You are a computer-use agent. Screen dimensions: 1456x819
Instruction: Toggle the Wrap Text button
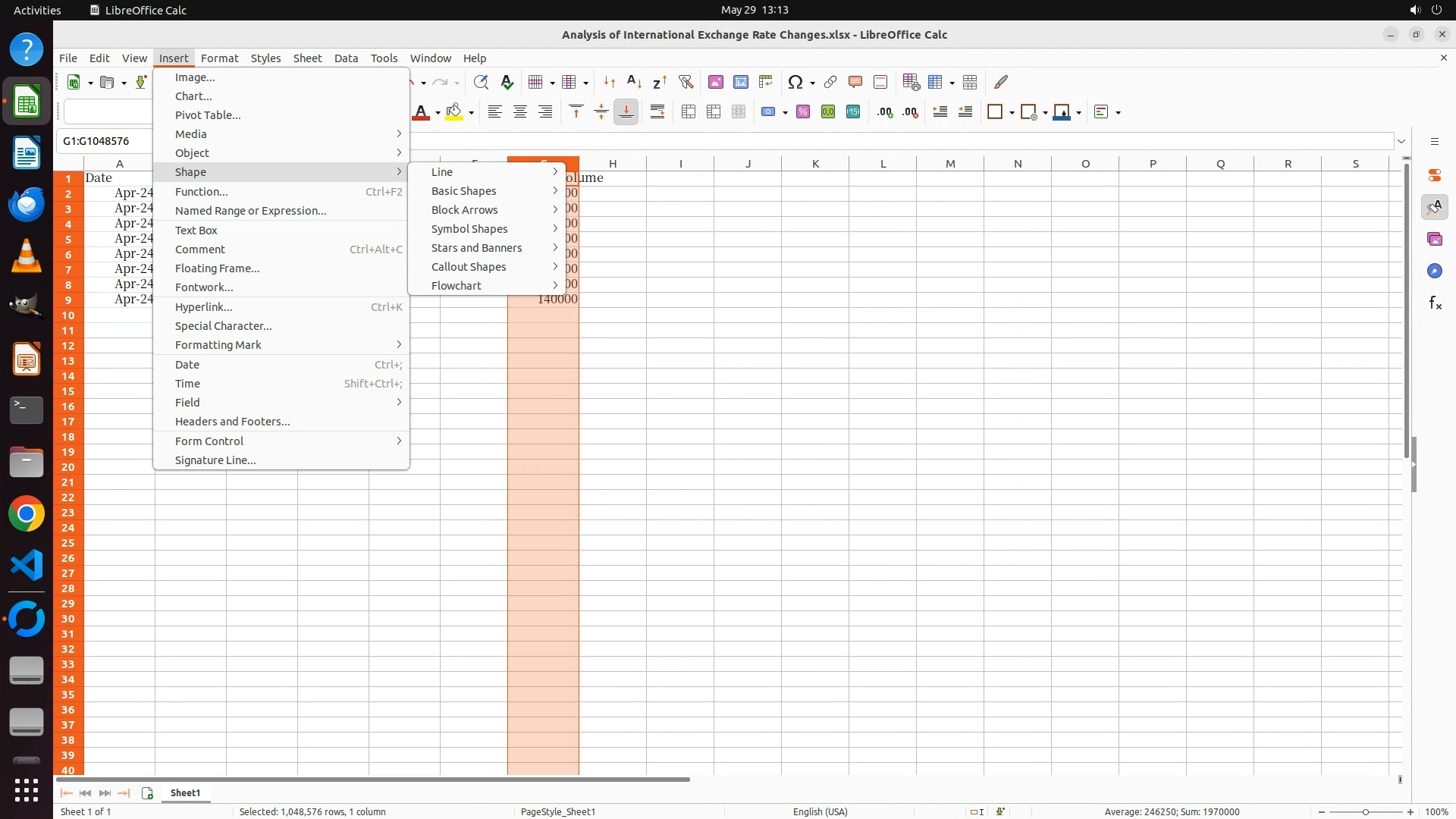point(657,112)
